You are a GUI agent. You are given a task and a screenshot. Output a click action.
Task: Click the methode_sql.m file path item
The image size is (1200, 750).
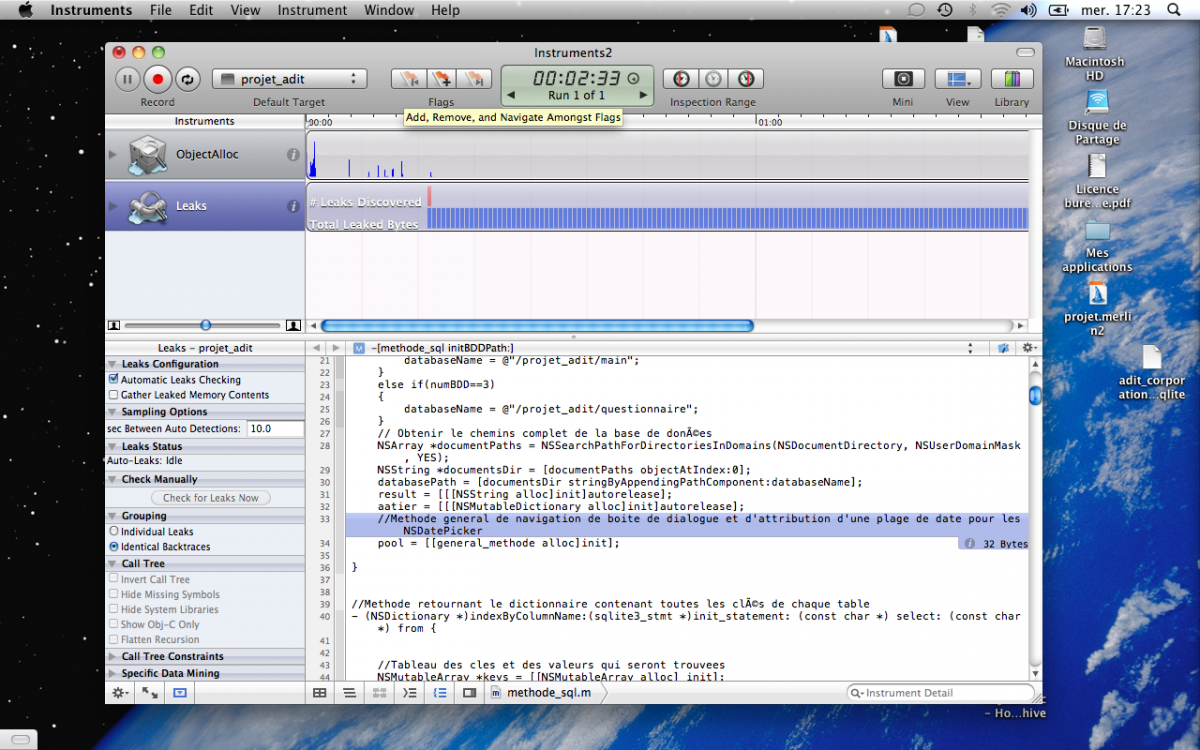click(540, 692)
